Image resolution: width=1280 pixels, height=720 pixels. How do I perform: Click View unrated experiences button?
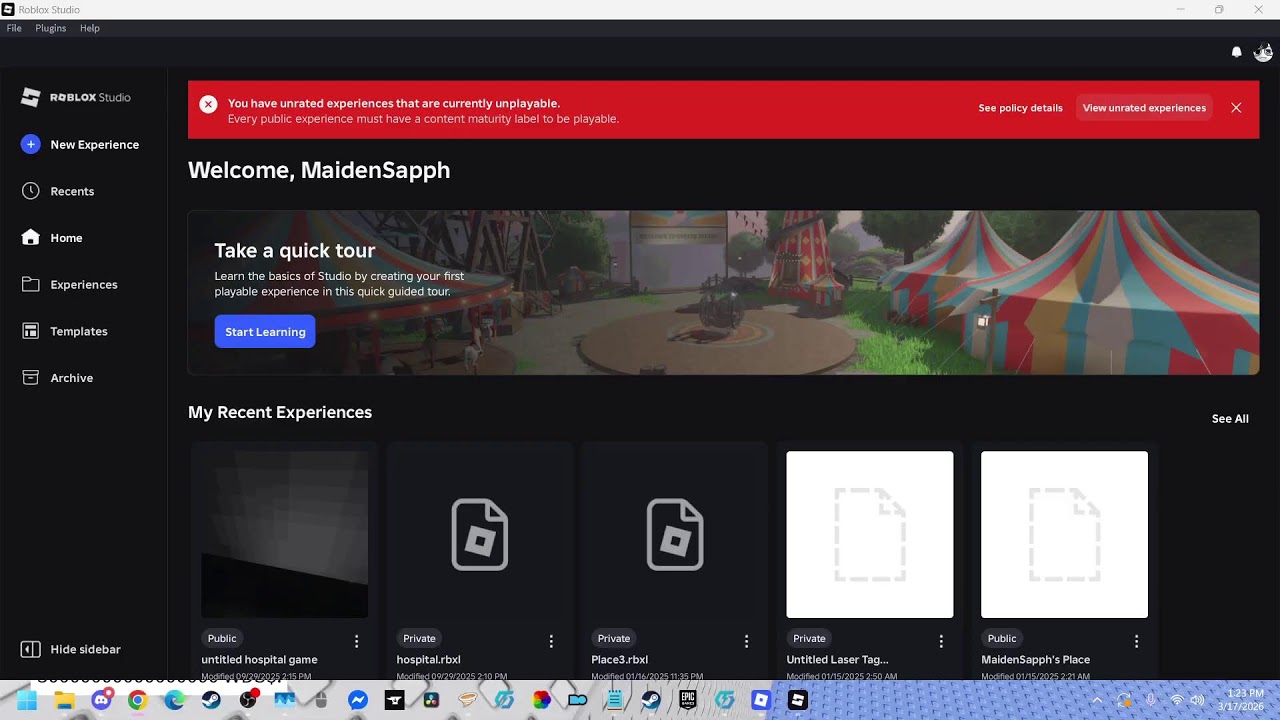(x=1144, y=108)
